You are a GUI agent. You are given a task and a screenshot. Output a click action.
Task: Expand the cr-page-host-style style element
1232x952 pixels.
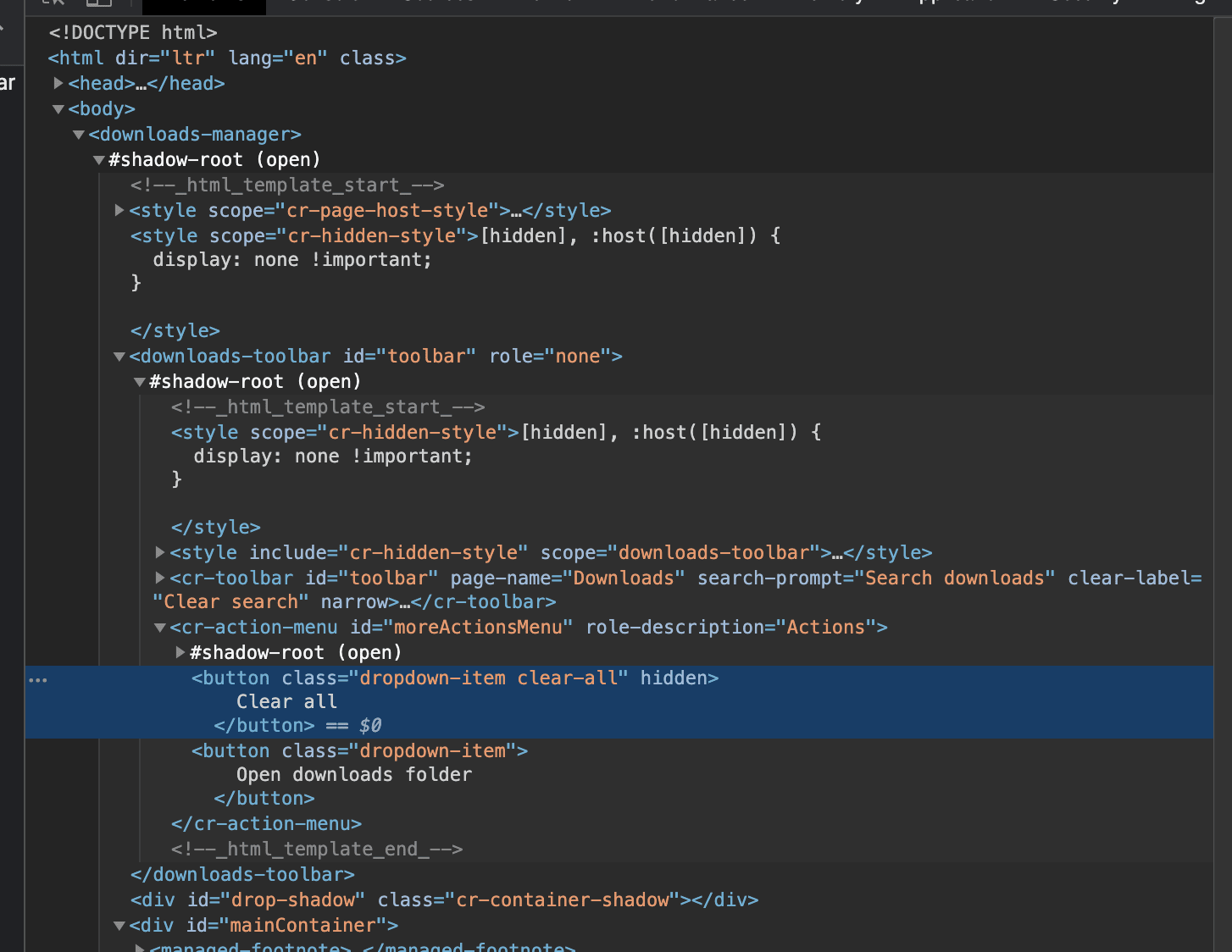[119, 210]
